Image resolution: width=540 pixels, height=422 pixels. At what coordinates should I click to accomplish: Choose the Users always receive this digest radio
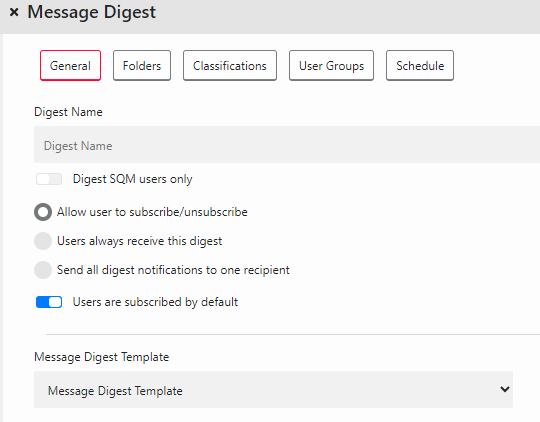43,241
